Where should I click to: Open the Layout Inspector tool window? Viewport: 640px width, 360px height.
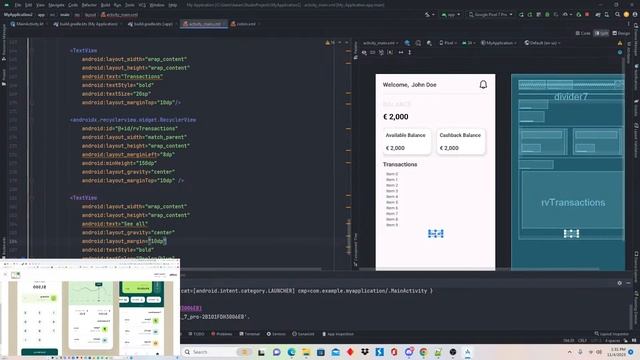coord(611,334)
